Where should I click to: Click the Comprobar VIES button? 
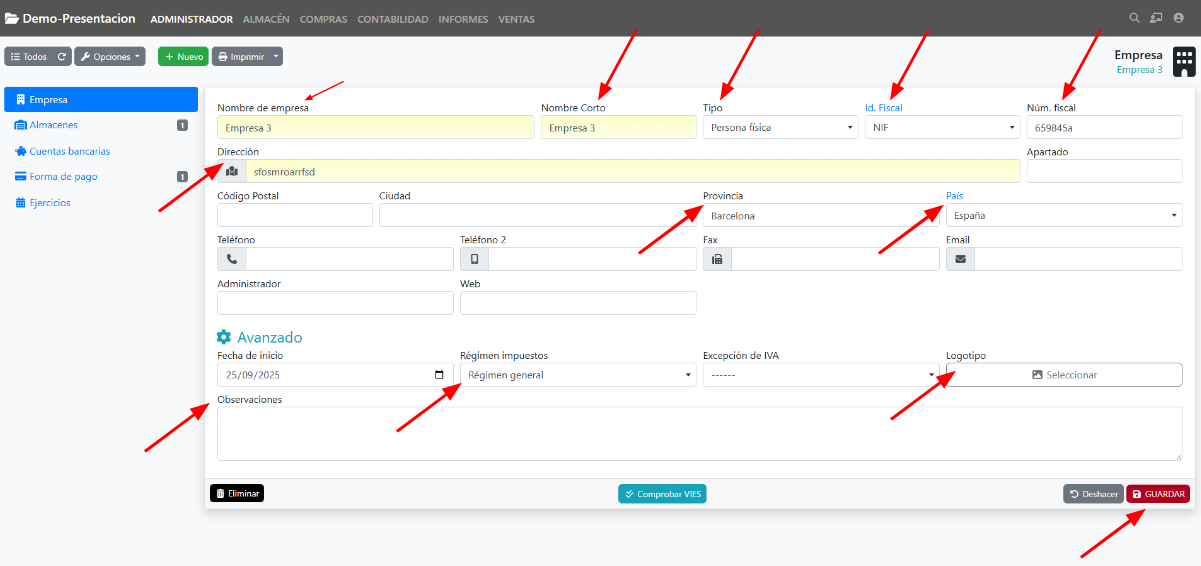(662, 494)
